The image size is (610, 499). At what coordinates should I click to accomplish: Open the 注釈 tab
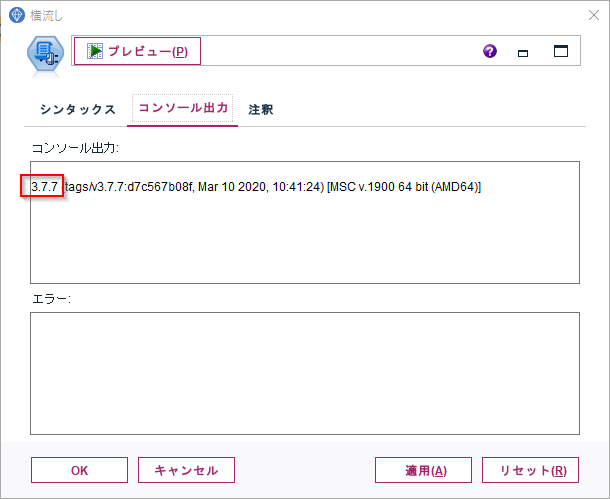(x=261, y=109)
